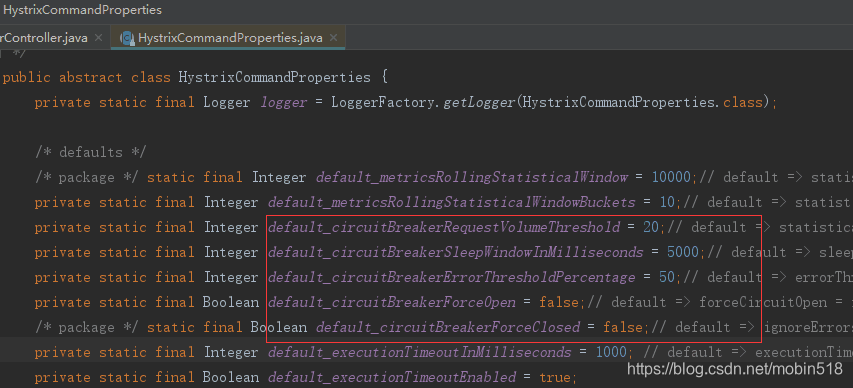Click default_circuitBreakerRequestVolumeThreshold field name

click(x=443, y=227)
